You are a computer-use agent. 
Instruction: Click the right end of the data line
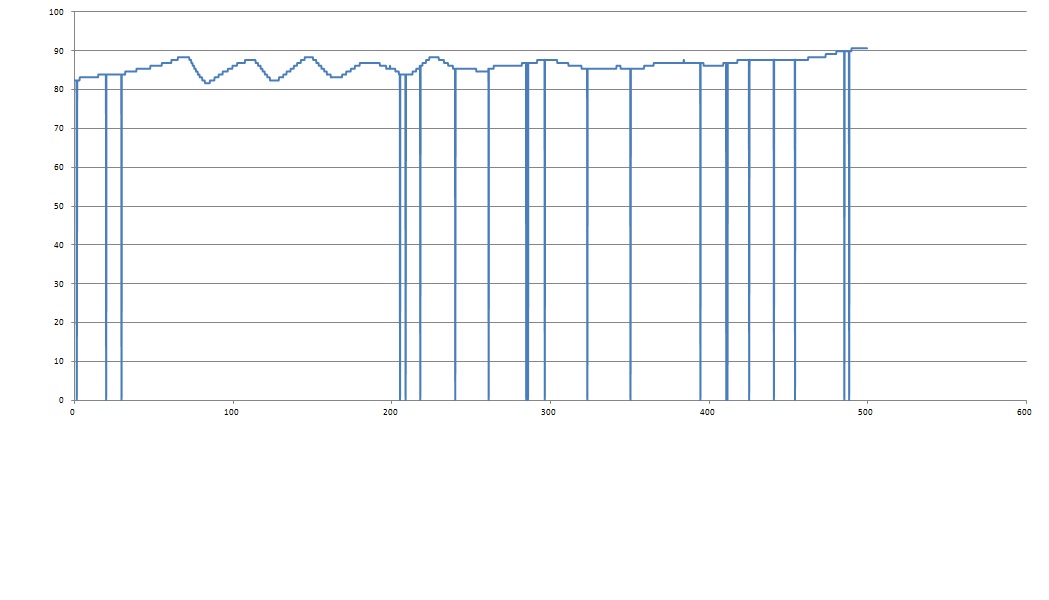(866, 48)
